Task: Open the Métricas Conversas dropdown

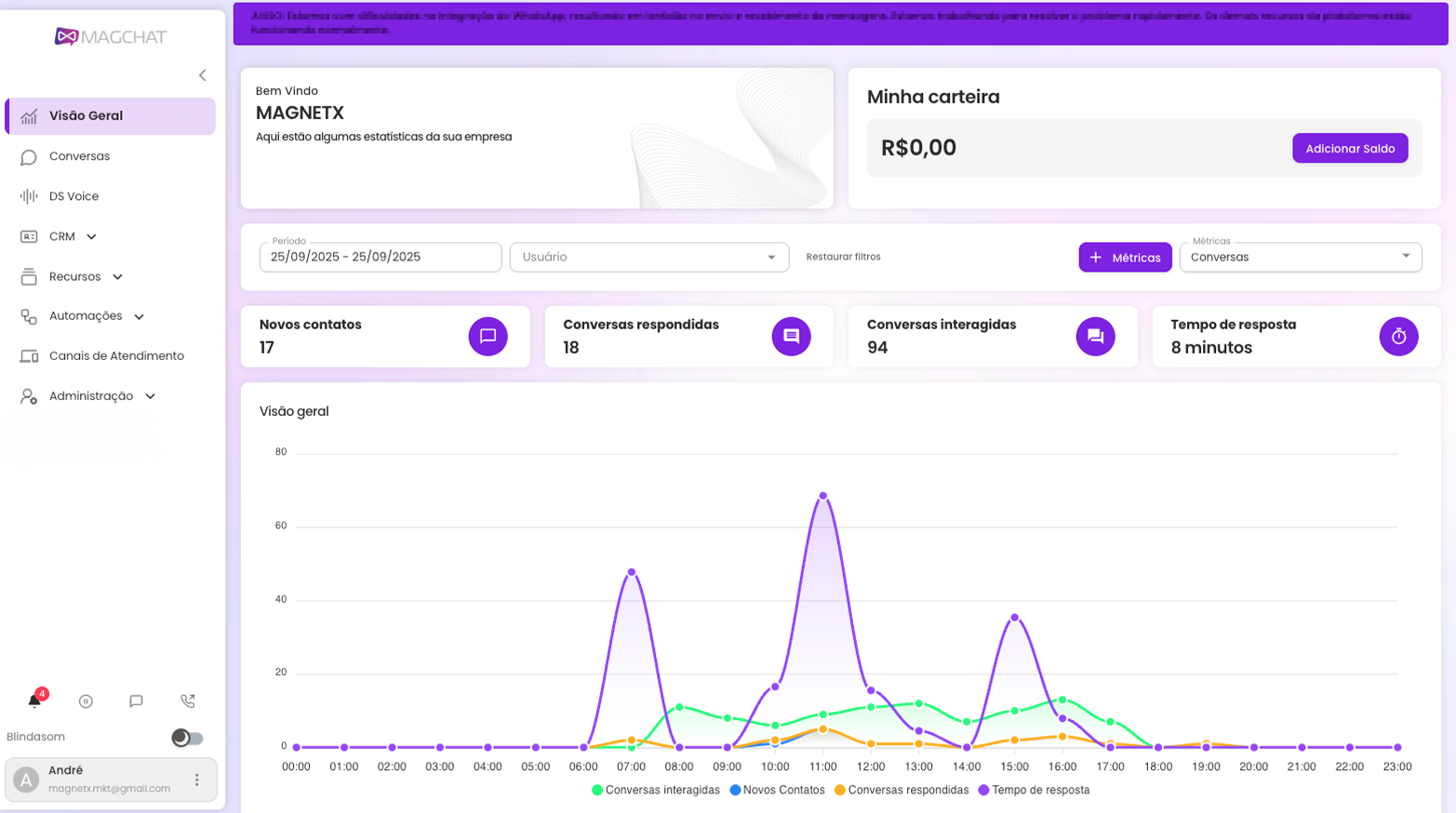Action: pos(1300,257)
